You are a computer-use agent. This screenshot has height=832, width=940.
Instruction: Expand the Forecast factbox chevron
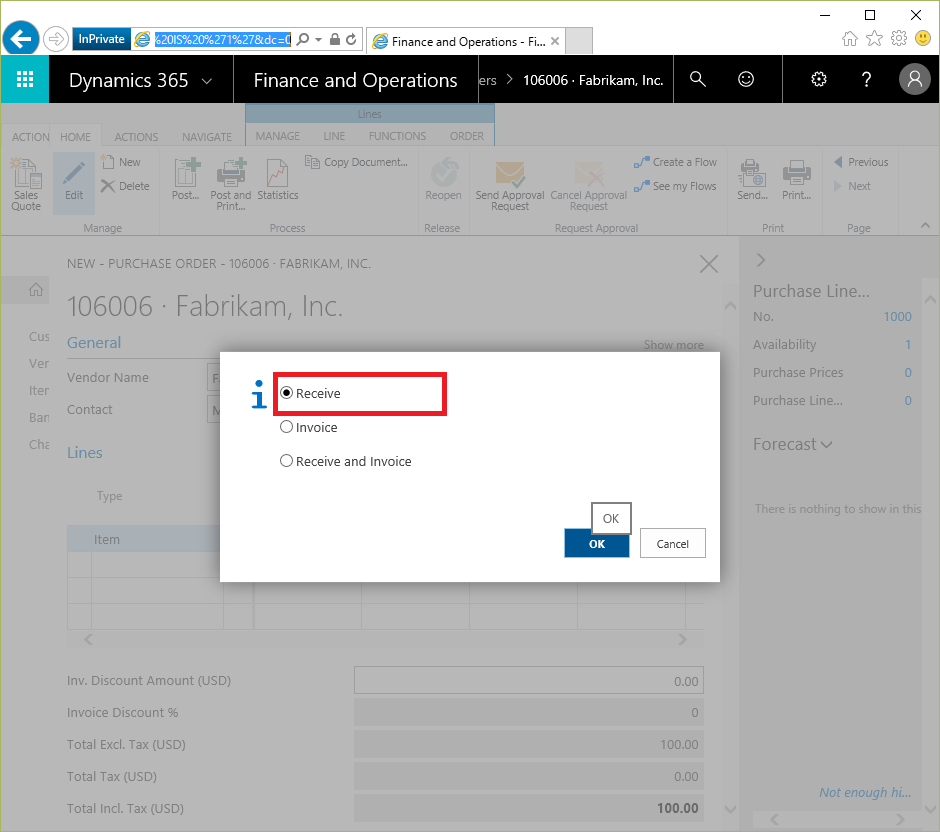(x=827, y=444)
